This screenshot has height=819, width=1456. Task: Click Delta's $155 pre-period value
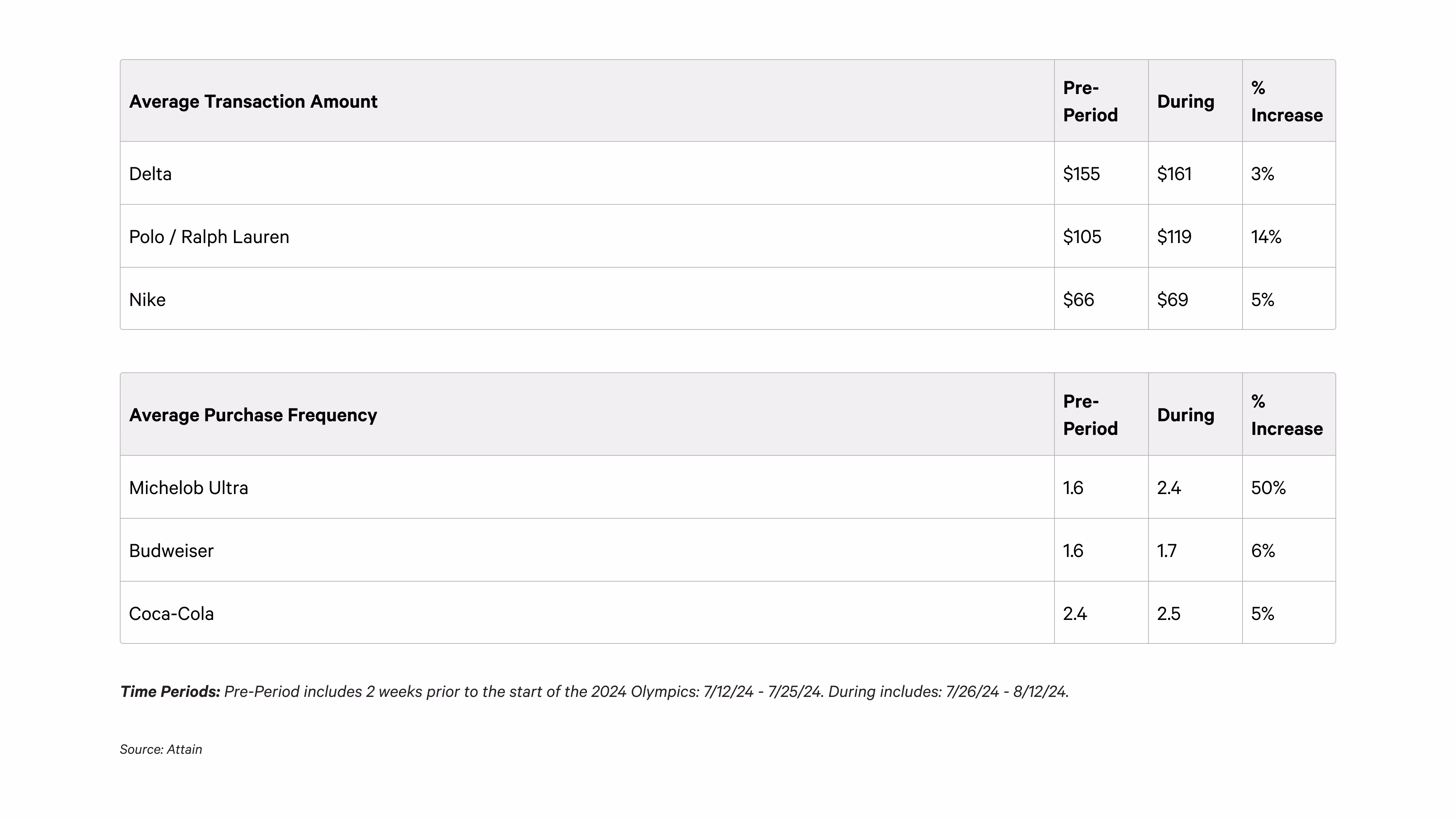point(1081,174)
